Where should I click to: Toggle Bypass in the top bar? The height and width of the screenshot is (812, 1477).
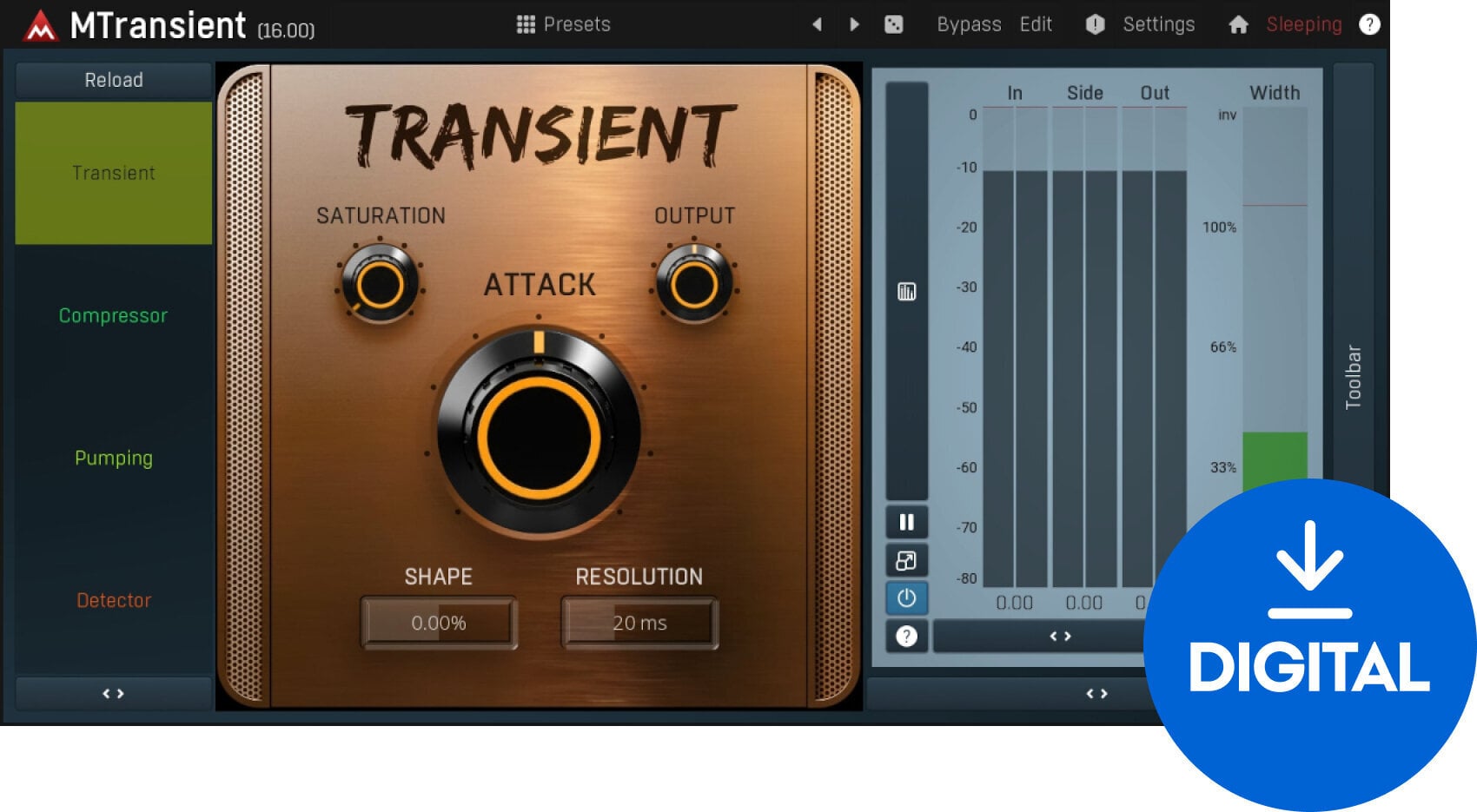pyautogui.click(x=969, y=23)
